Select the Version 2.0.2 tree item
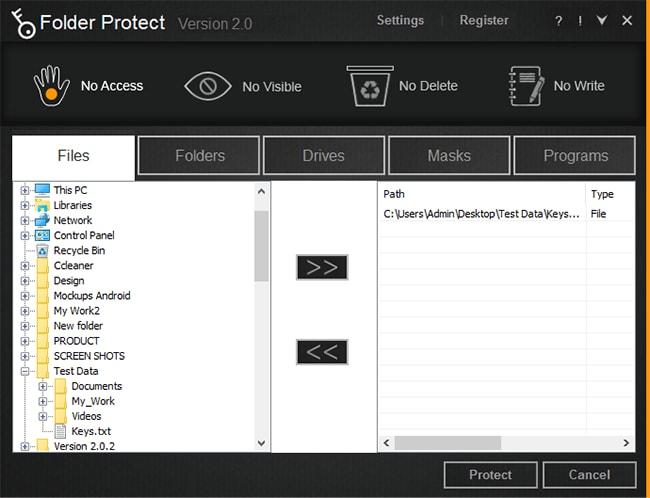Image resolution: width=650 pixels, height=498 pixels. point(84,447)
